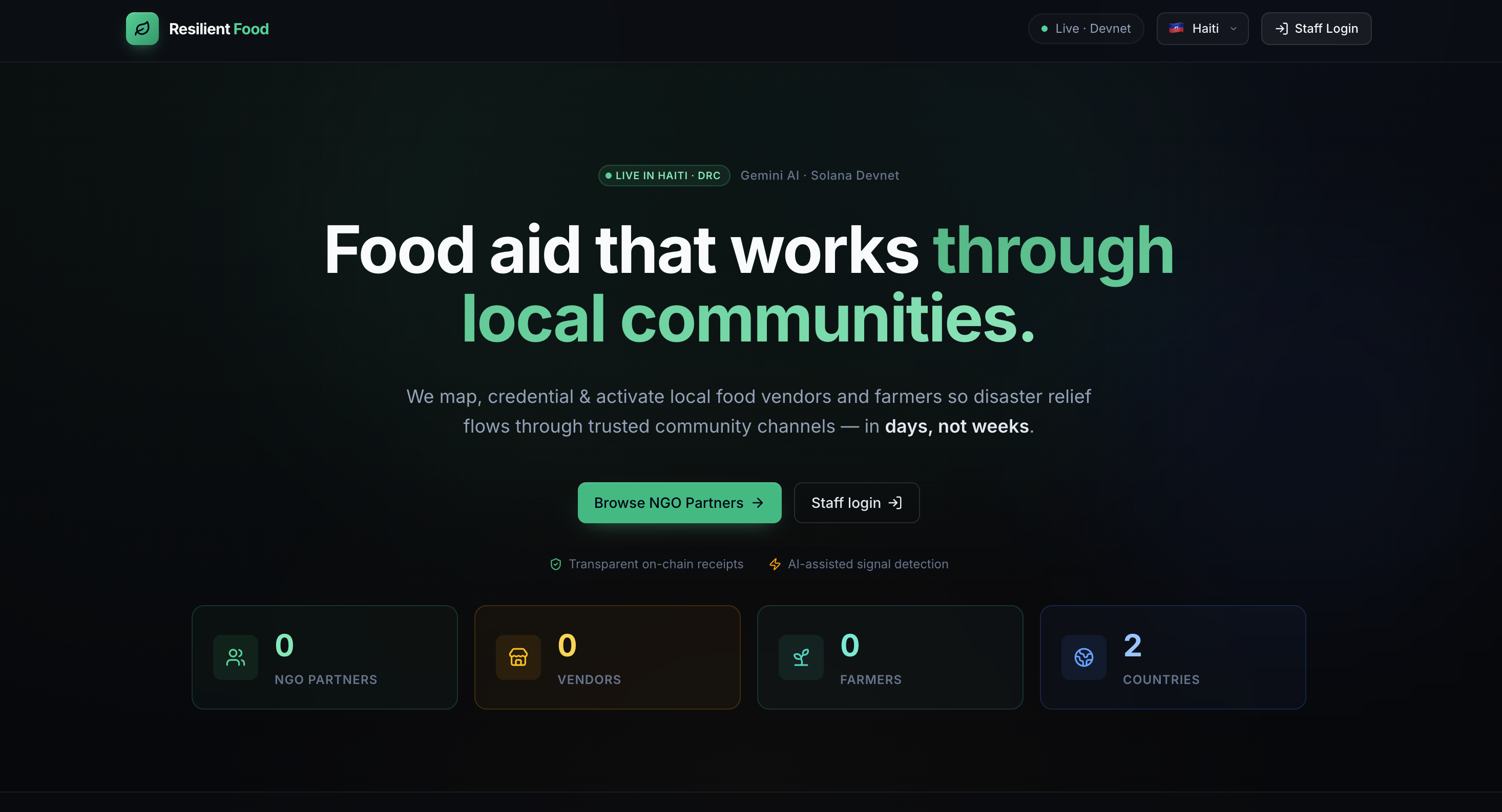Select the Countries stat card
Viewport: 1502px width, 812px height.
coord(1173,657)
